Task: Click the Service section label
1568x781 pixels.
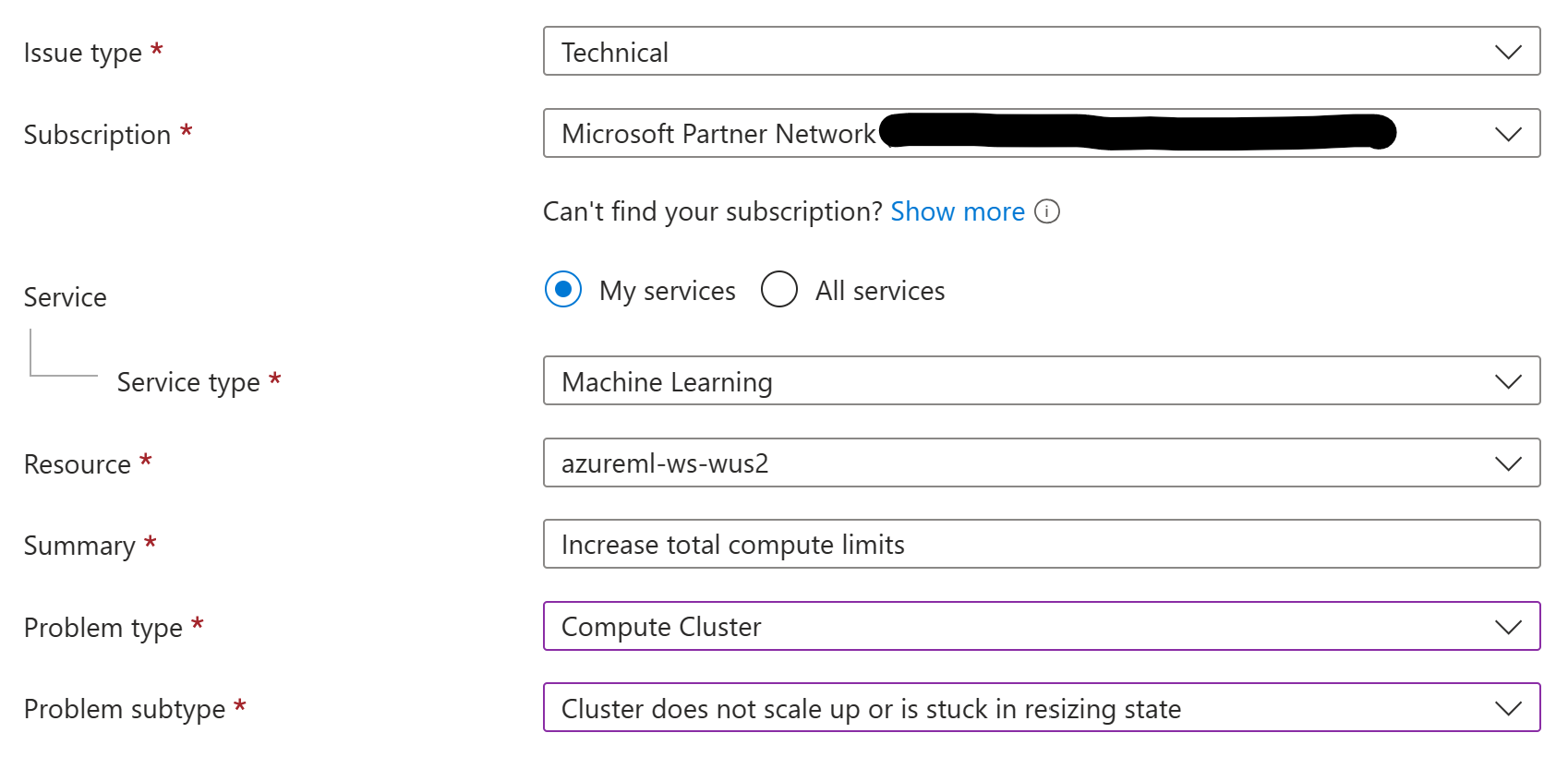Action: (66, 297)
